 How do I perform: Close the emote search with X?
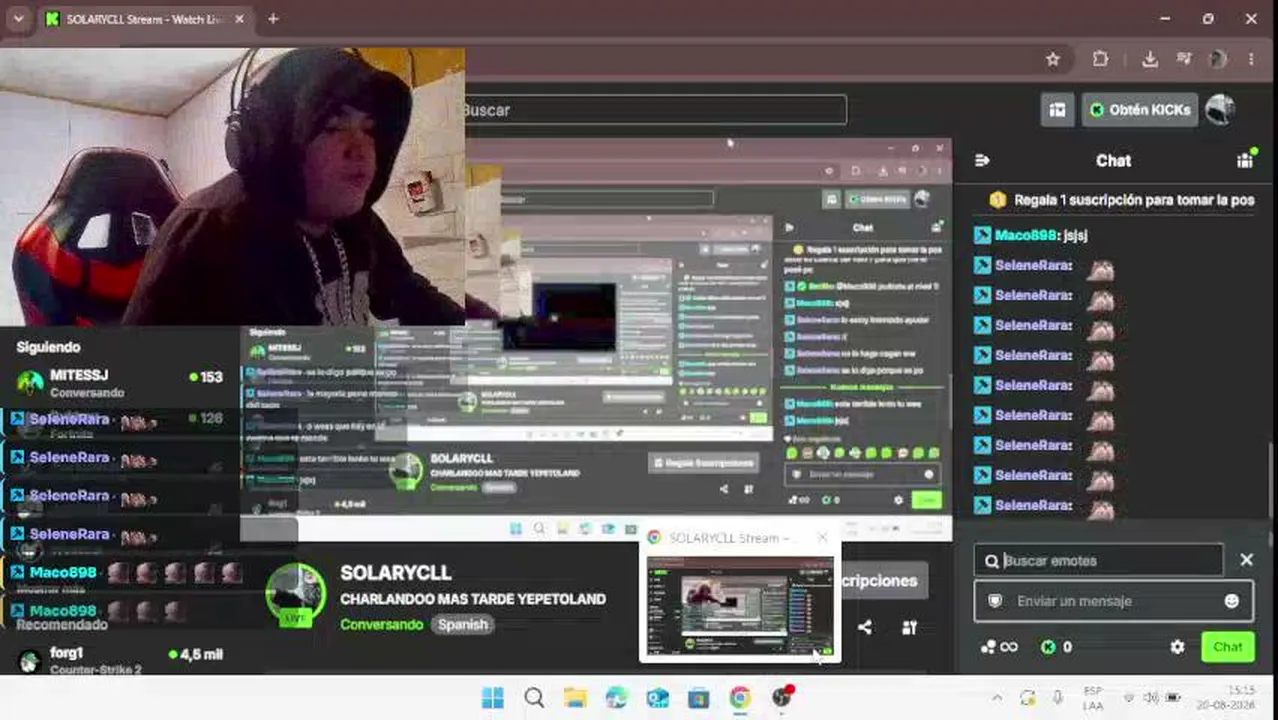pyautogui.click(x=1246, y=560)
